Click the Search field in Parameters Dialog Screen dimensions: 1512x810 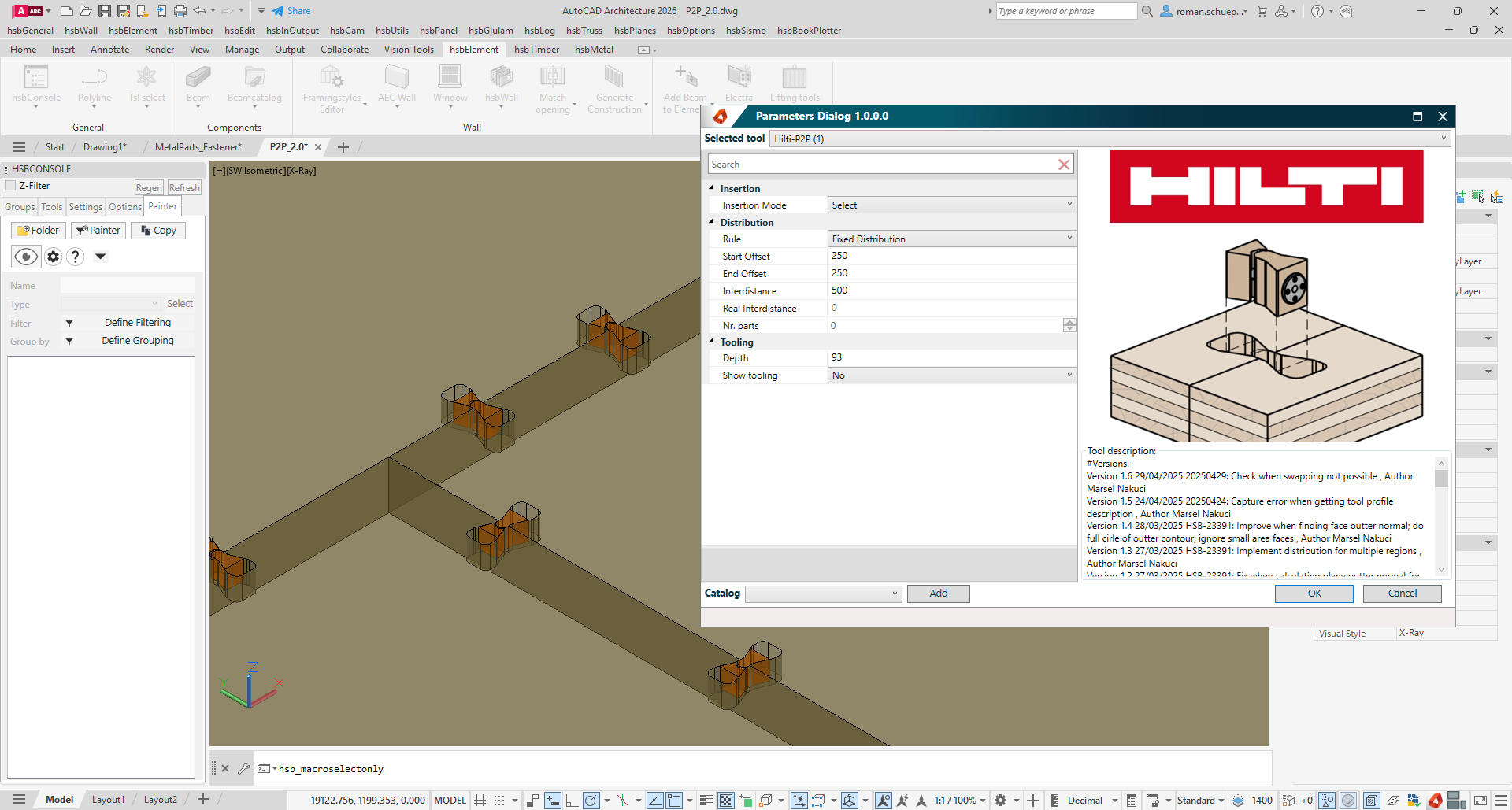[x=882, y=164]
